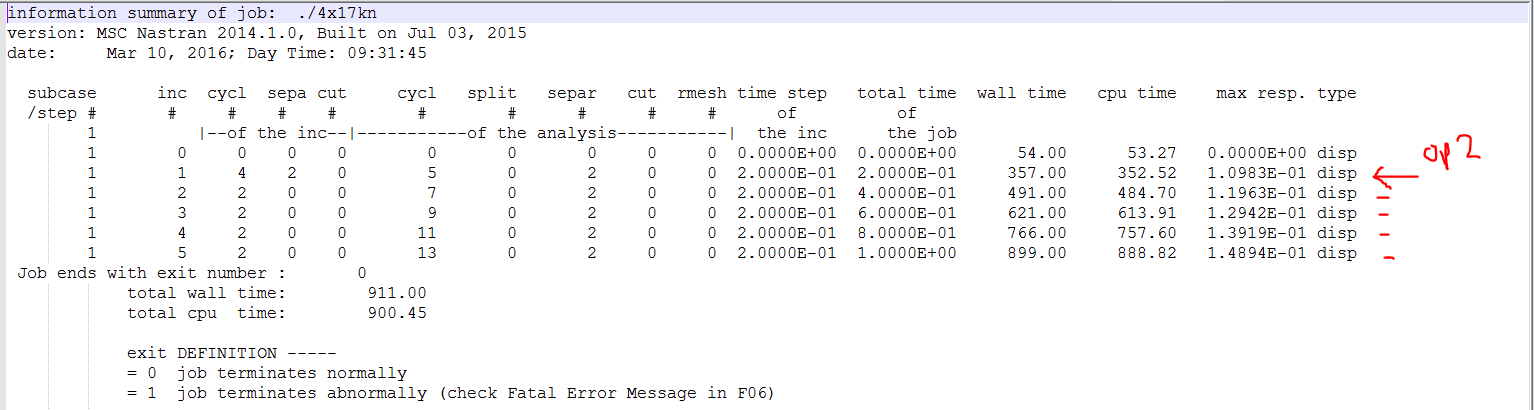Click max response value 1.4894E-01
Image resolution: width=1534 pixels, height=410 pixels.
pos(1256,253)
